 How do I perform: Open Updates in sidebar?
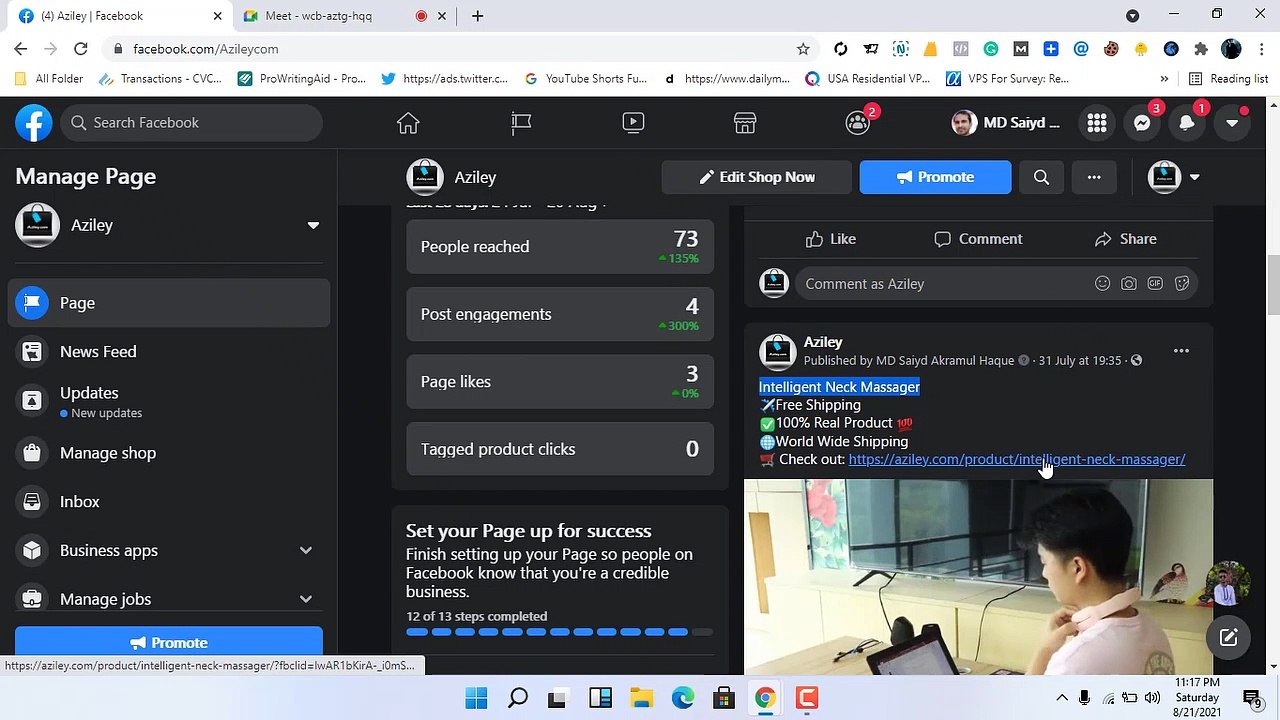pos(169,402)
